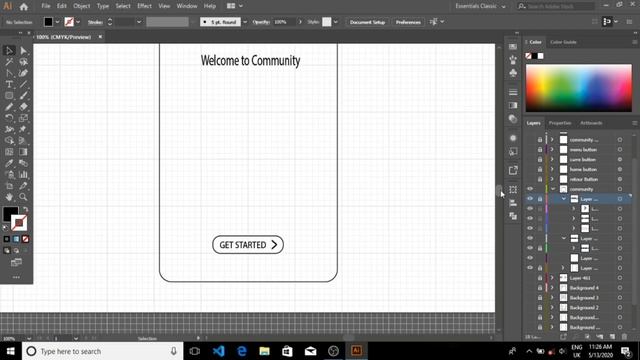
Task: Click GET STARTED button on the artboard
Action: (x=248, y=244)
